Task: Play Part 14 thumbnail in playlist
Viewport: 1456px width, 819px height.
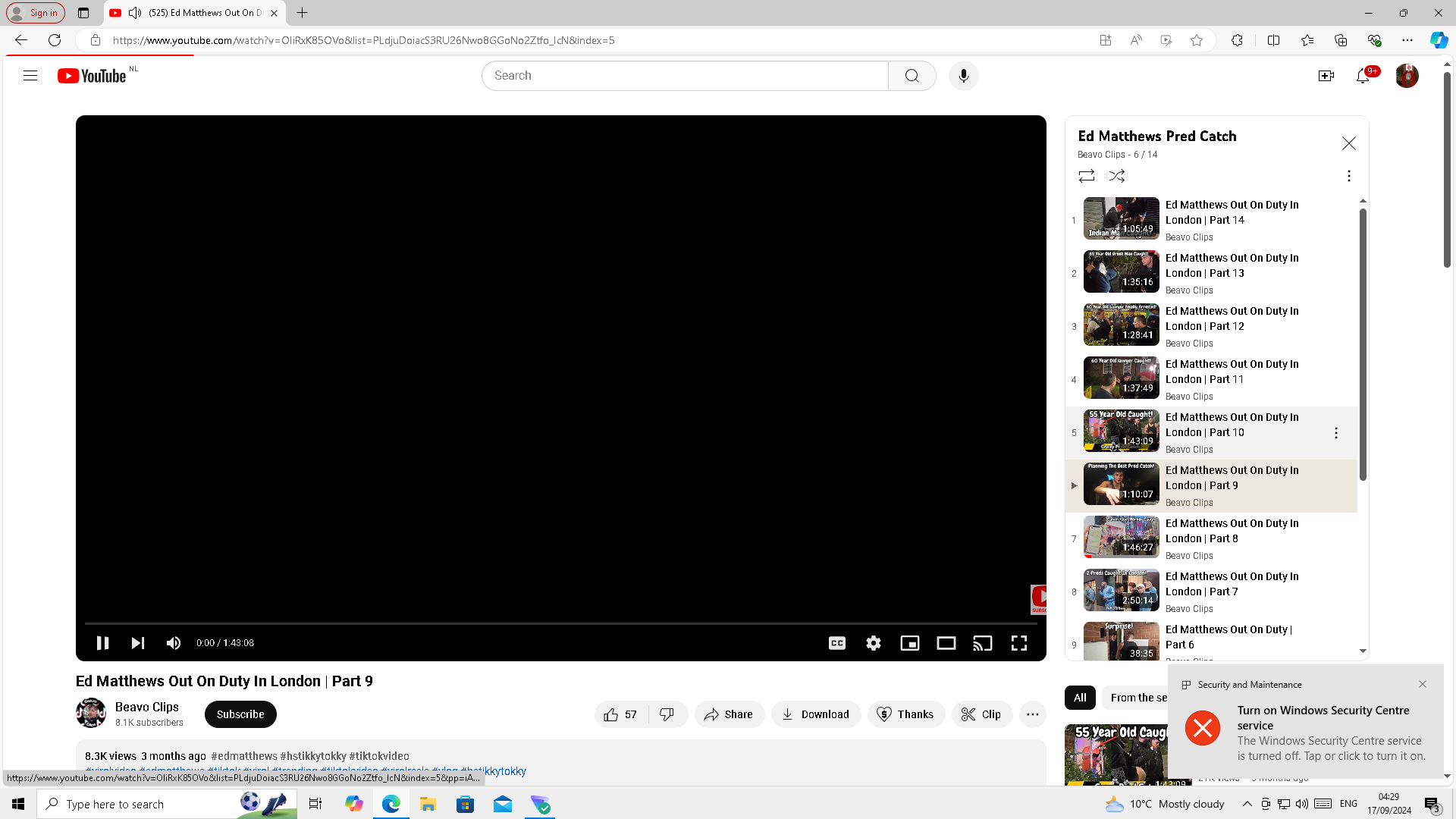Action: click(1121, 218)
